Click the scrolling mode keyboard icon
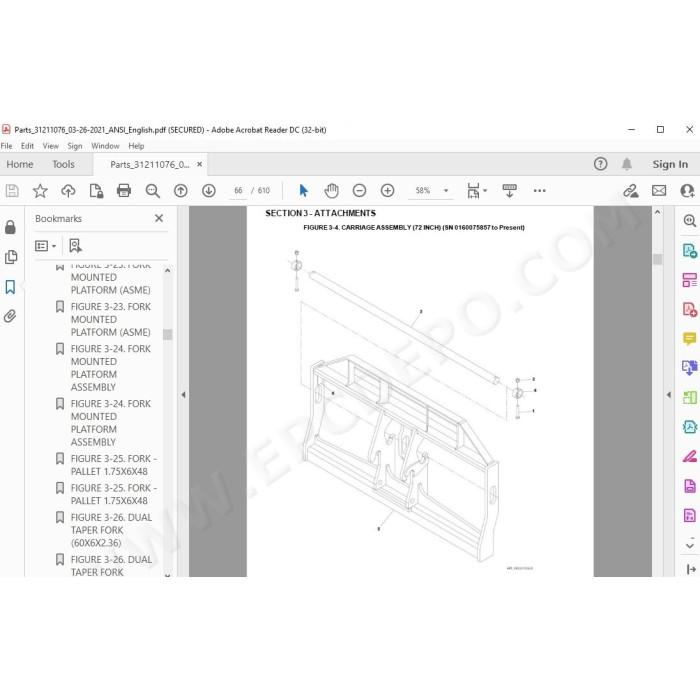Image resolution: width=700 pixels, height=700 pixels. [x=509, y=191]
